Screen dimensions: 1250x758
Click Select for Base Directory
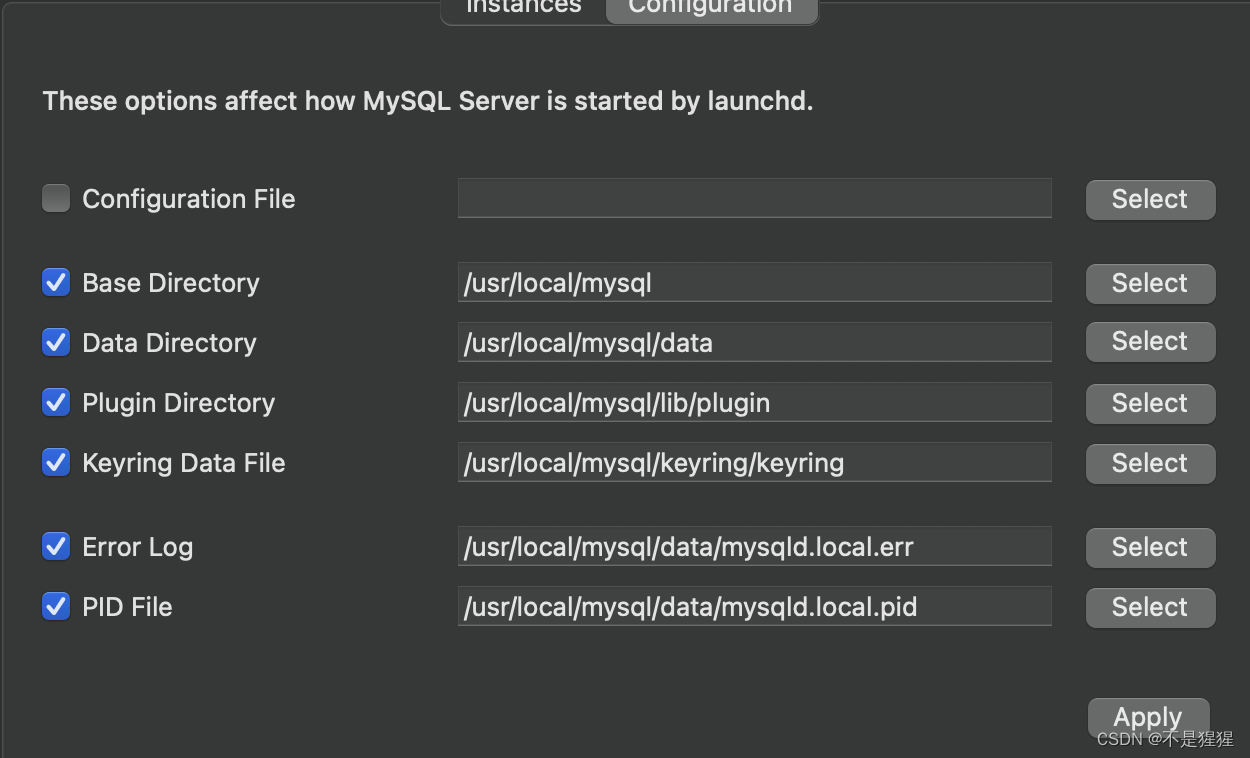[x=1149, y=283]
